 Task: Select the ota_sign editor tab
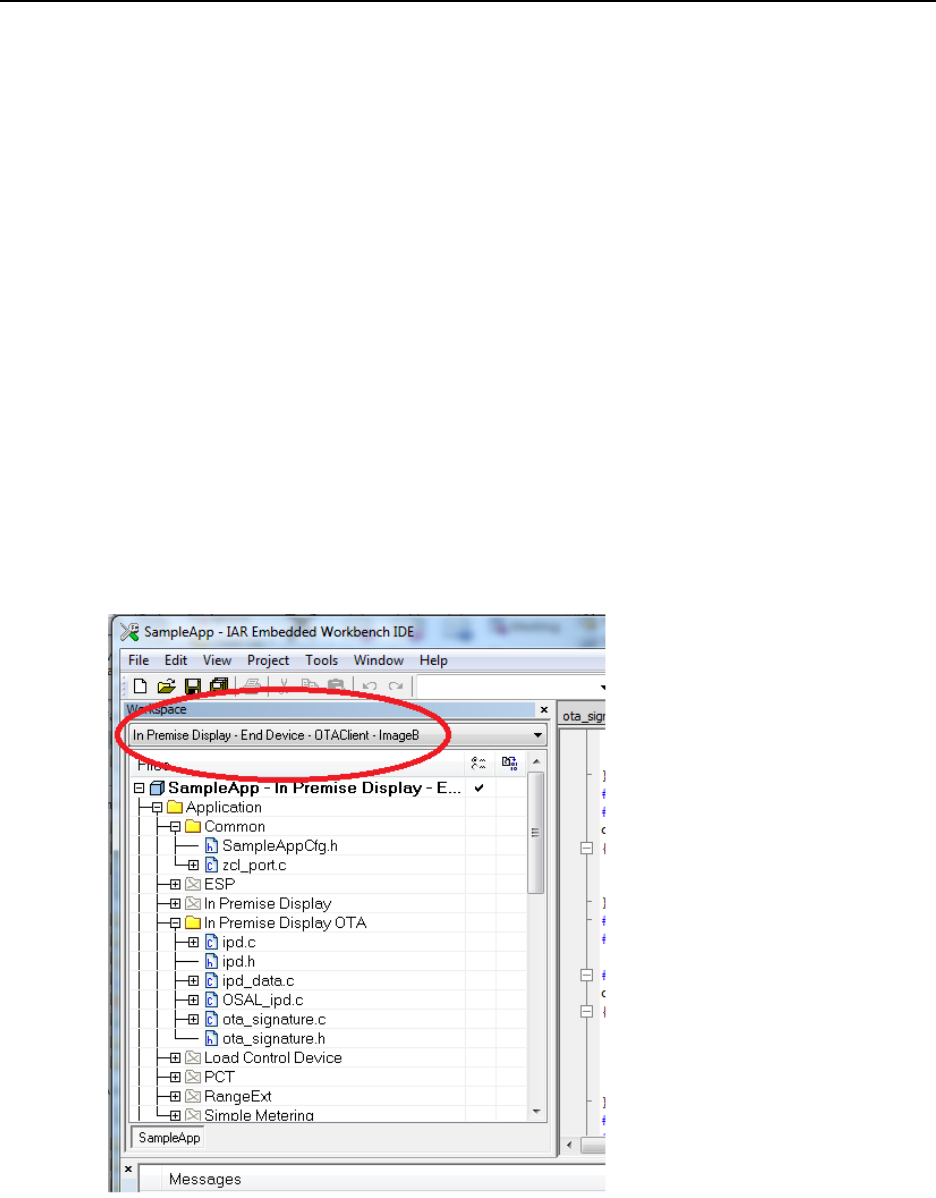tap(583, 716)
